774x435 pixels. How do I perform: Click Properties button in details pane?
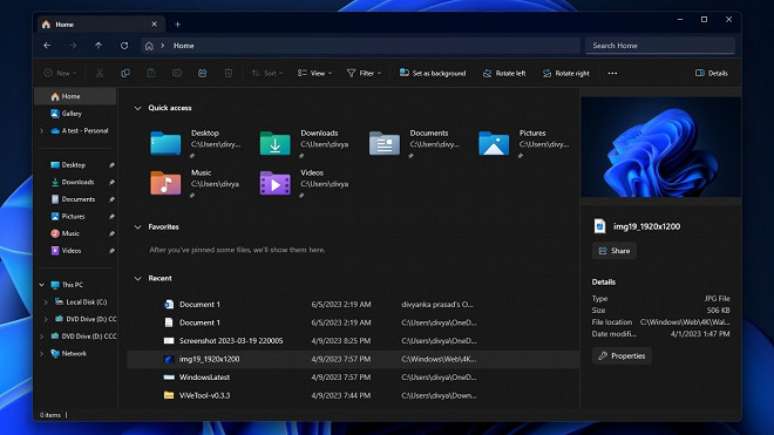(x=622, y=356)
